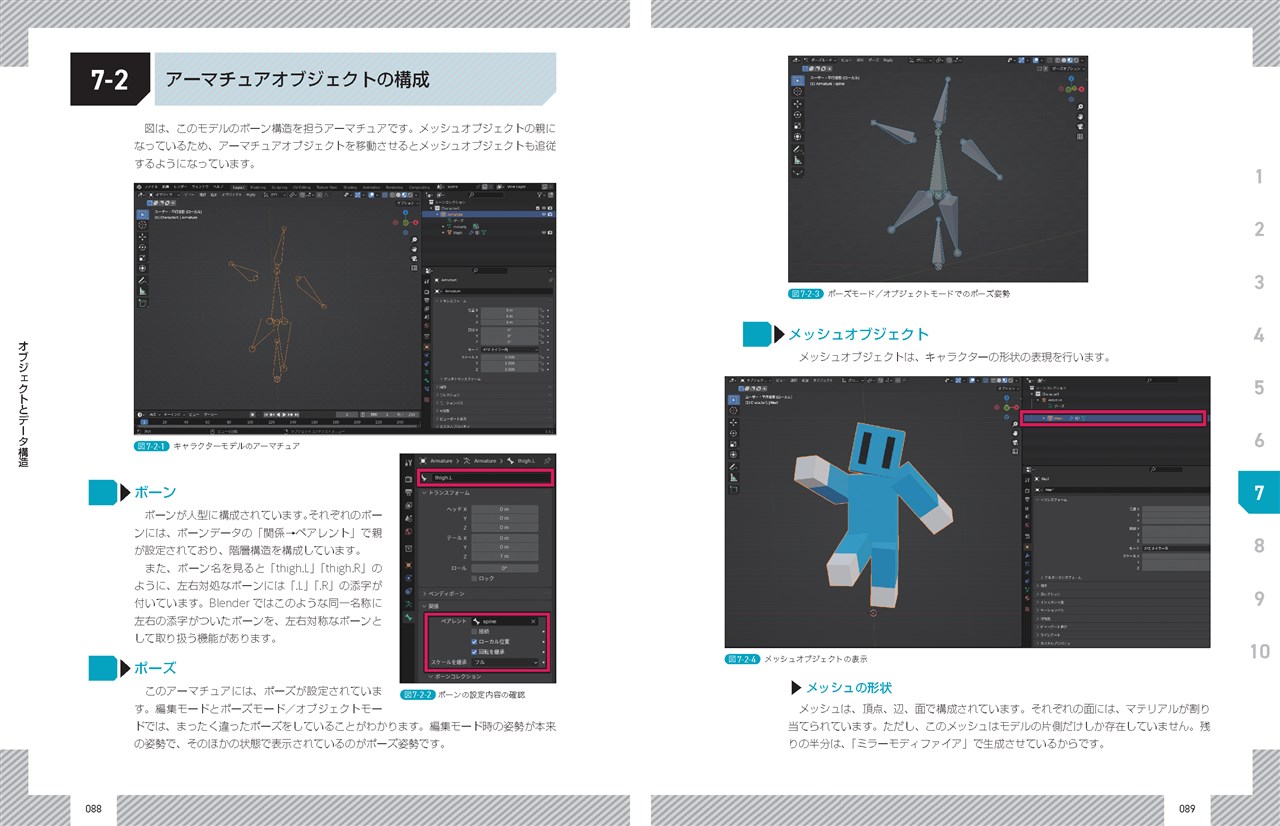Click the ロール value field showing 0°
Viewport: 1280px width, 826px height.
click(505, 568)
